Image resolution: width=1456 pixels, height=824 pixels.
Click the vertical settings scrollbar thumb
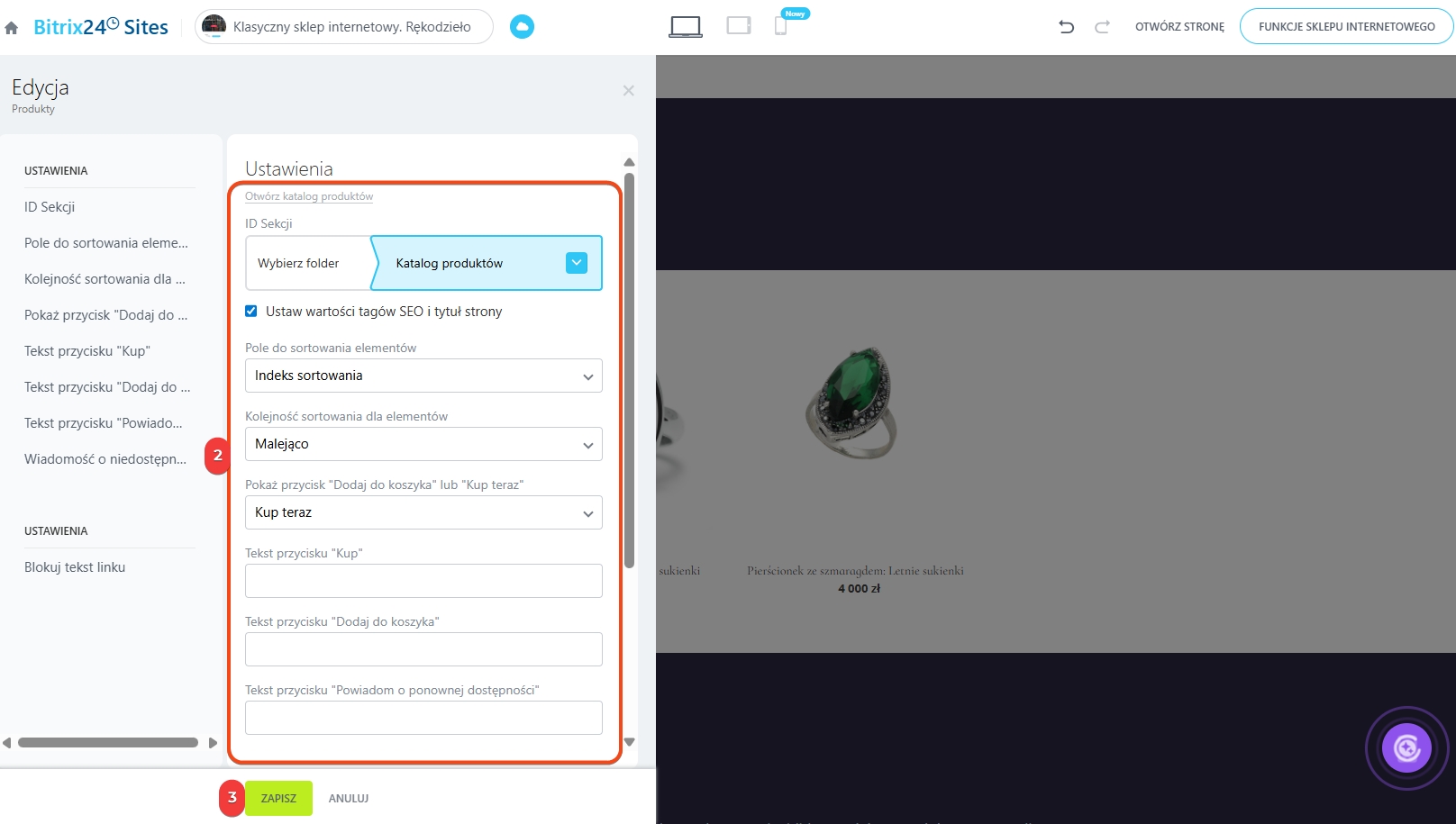click(x=630, y=369)
